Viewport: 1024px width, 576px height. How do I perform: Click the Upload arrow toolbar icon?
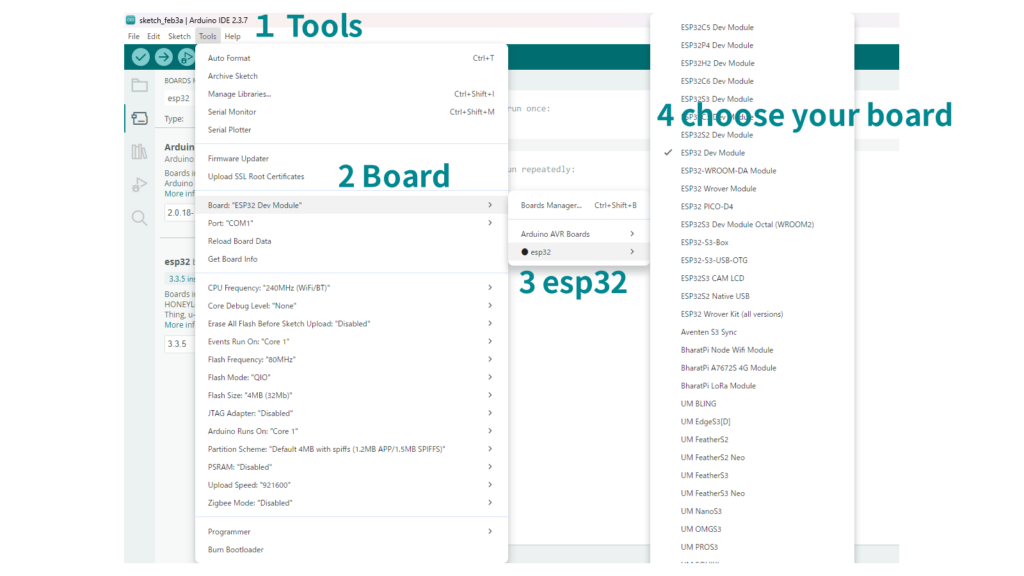click(x=163, y=57)
